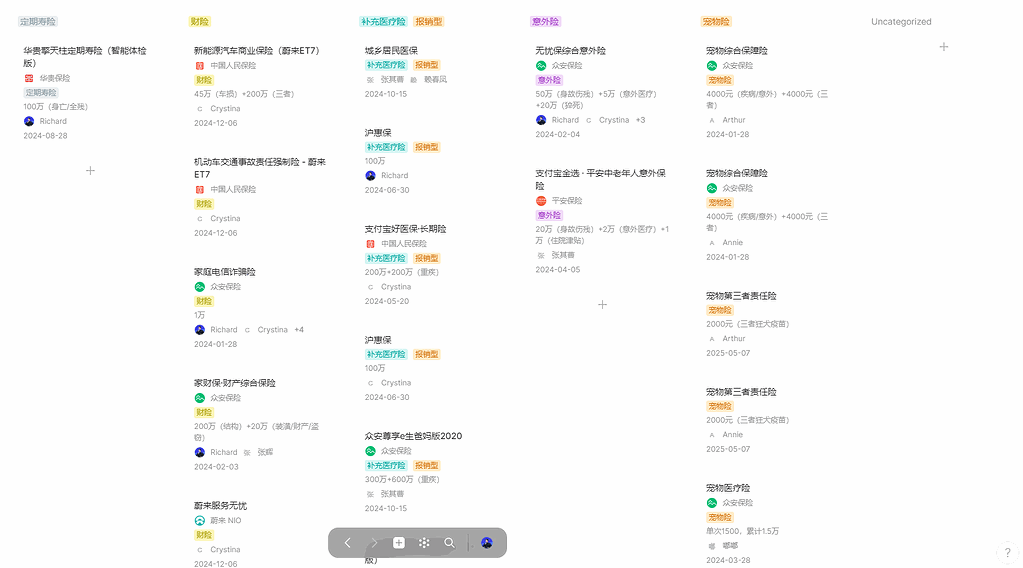Click the Uncategorized column header
This screenshot has height=568, width=1023.
point(901,22)
